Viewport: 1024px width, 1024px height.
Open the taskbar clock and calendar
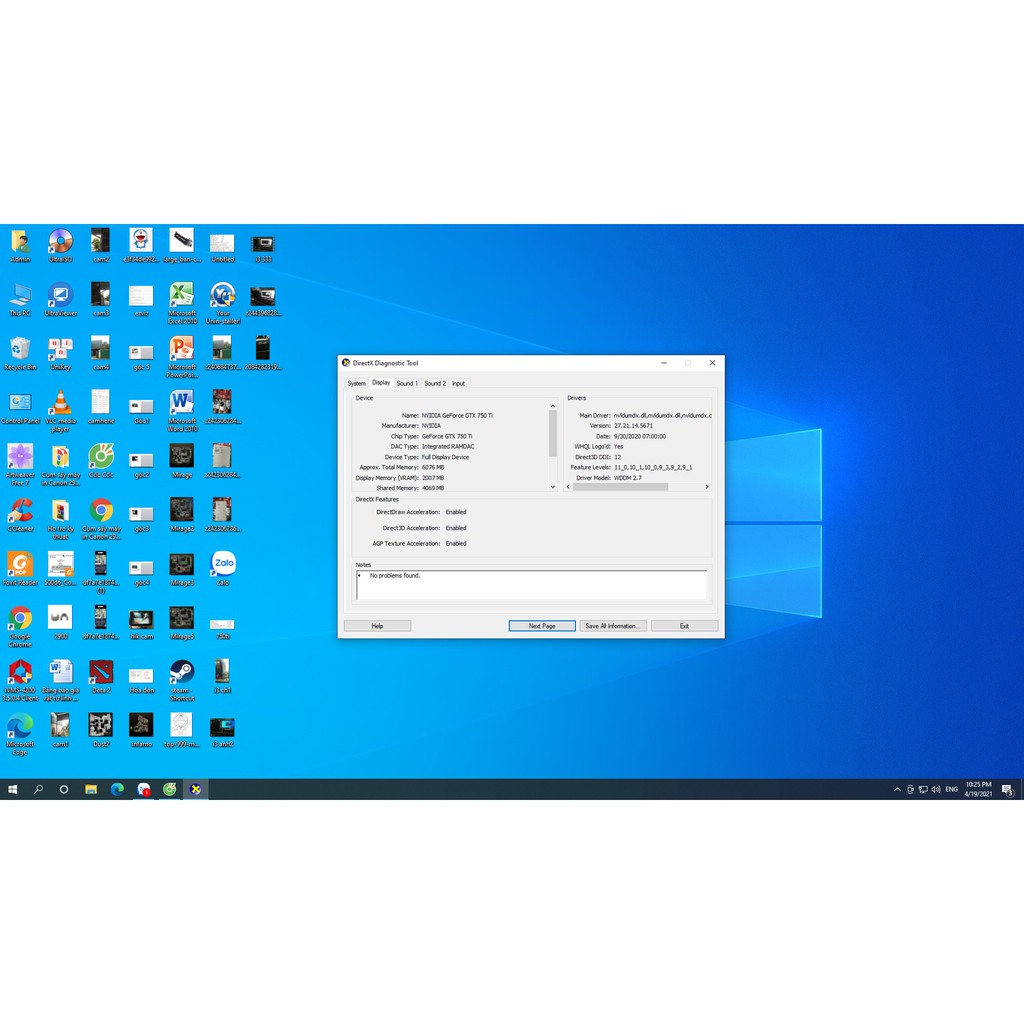click(979, 789)
